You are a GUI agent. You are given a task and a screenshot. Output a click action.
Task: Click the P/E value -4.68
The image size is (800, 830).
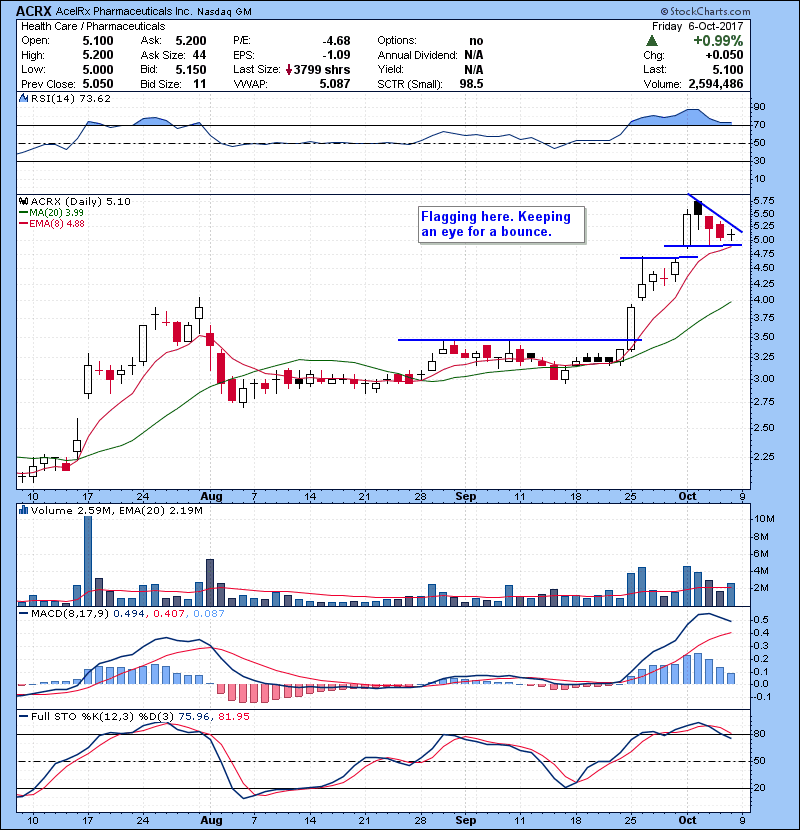pyautogui.click(x=336, y=41)
